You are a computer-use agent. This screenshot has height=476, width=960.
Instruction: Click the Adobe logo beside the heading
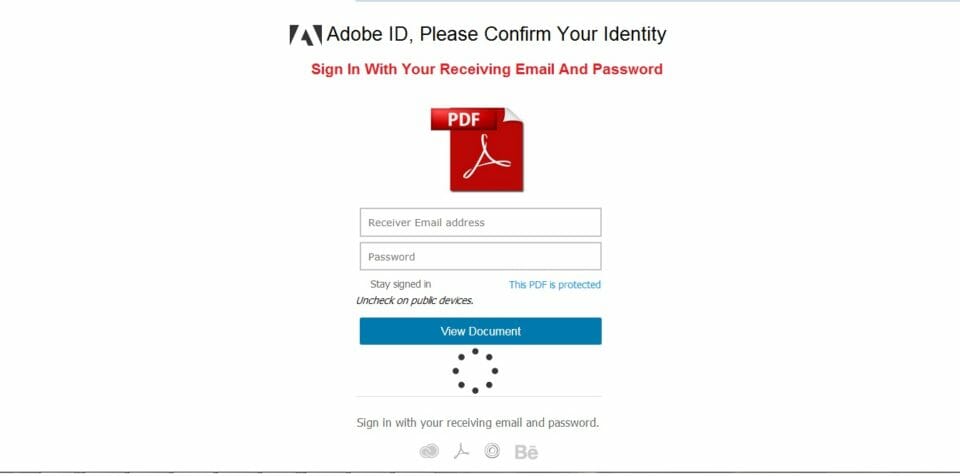pos(305,35)
